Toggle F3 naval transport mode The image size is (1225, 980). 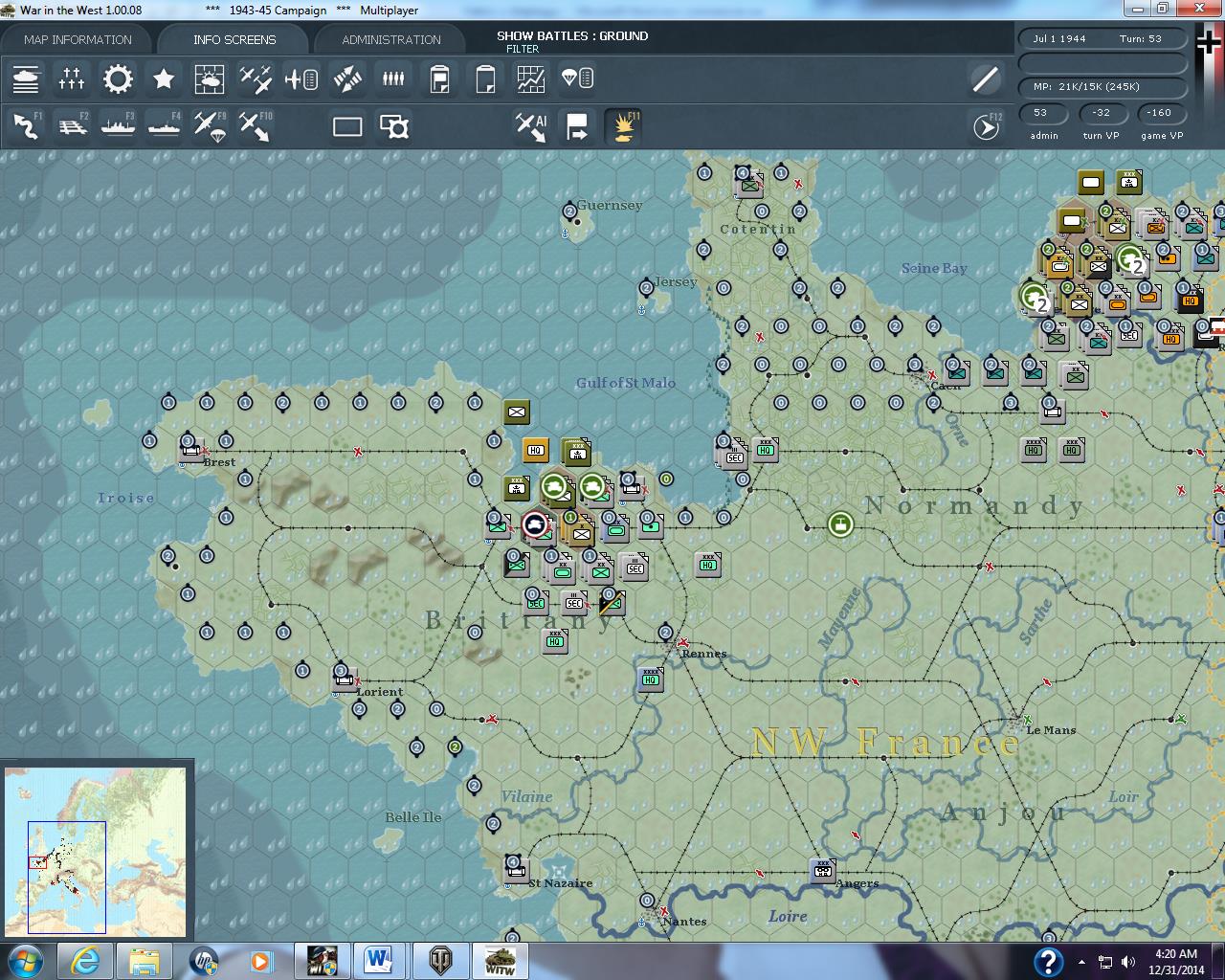118,126
